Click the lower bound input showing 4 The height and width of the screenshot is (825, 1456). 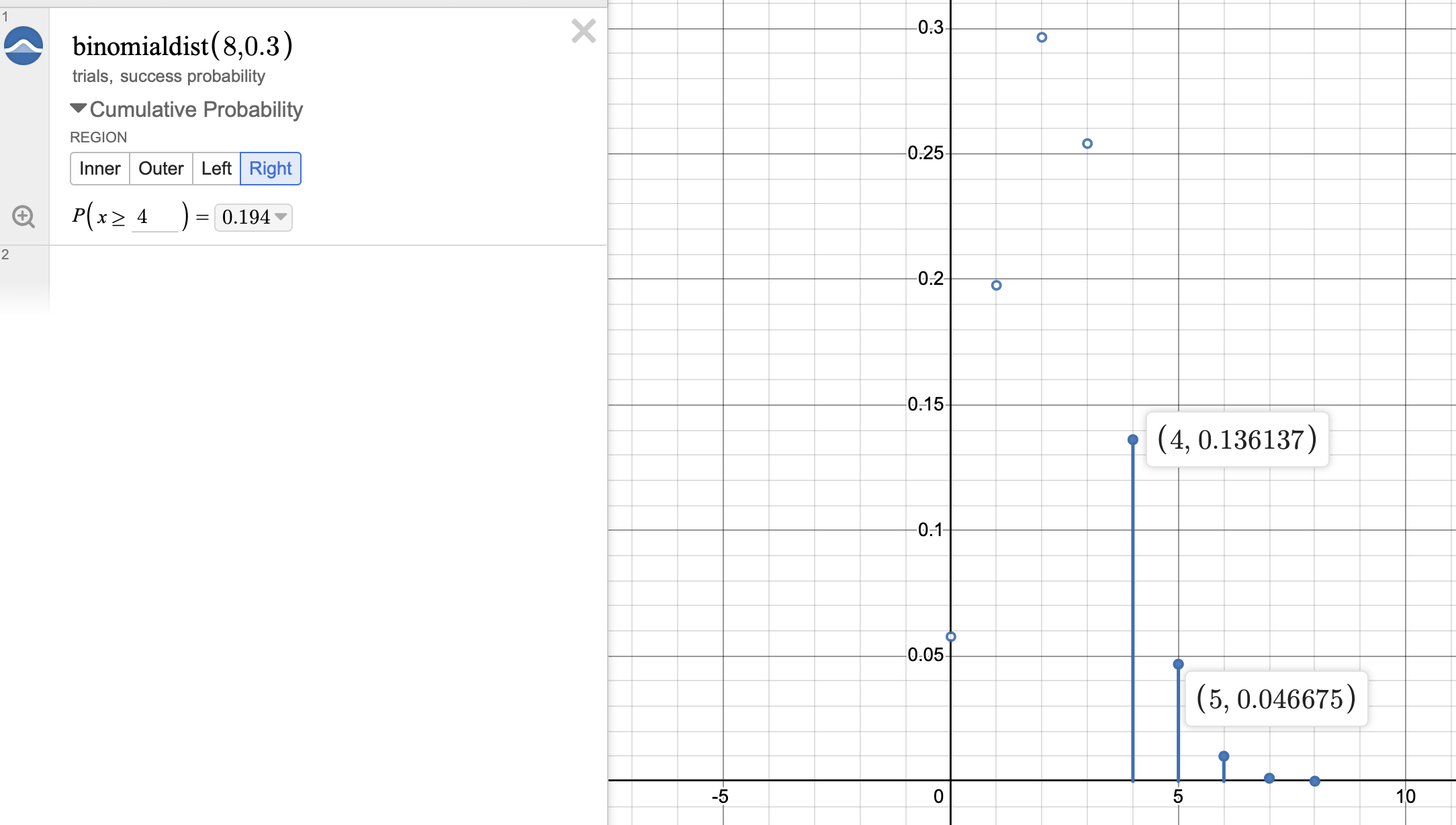point(154,217)
